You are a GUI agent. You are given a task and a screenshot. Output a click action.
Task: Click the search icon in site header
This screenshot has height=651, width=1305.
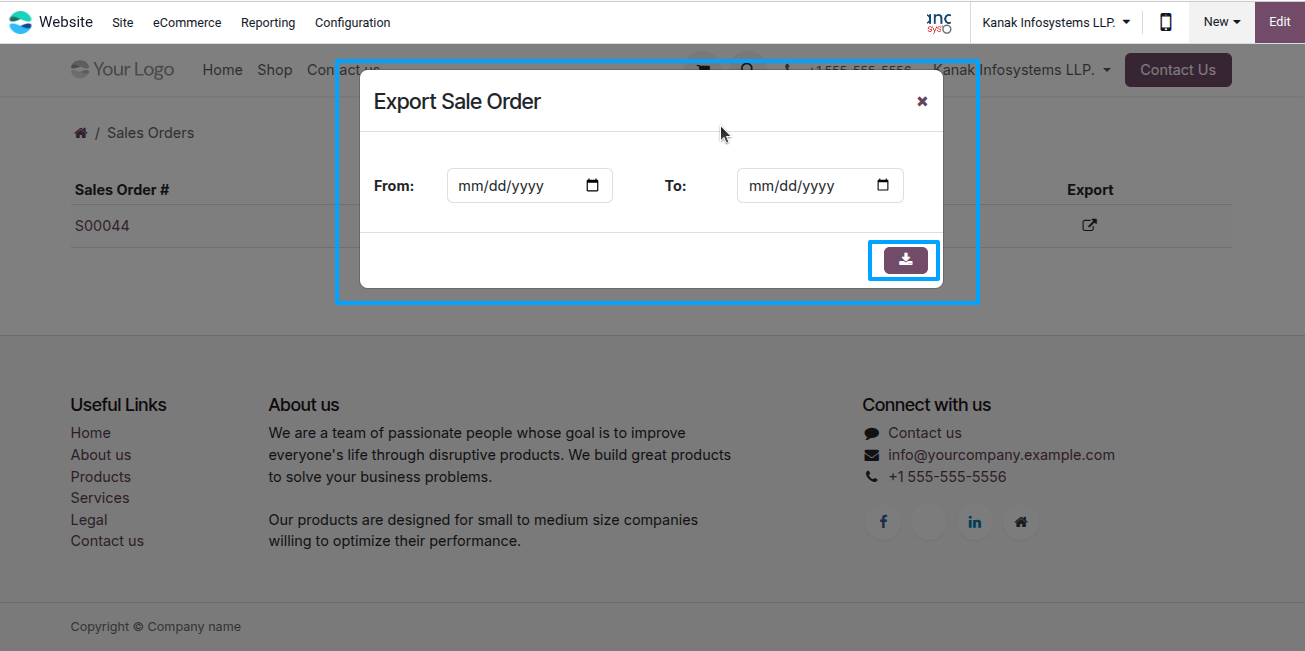(x=748, y=69)
